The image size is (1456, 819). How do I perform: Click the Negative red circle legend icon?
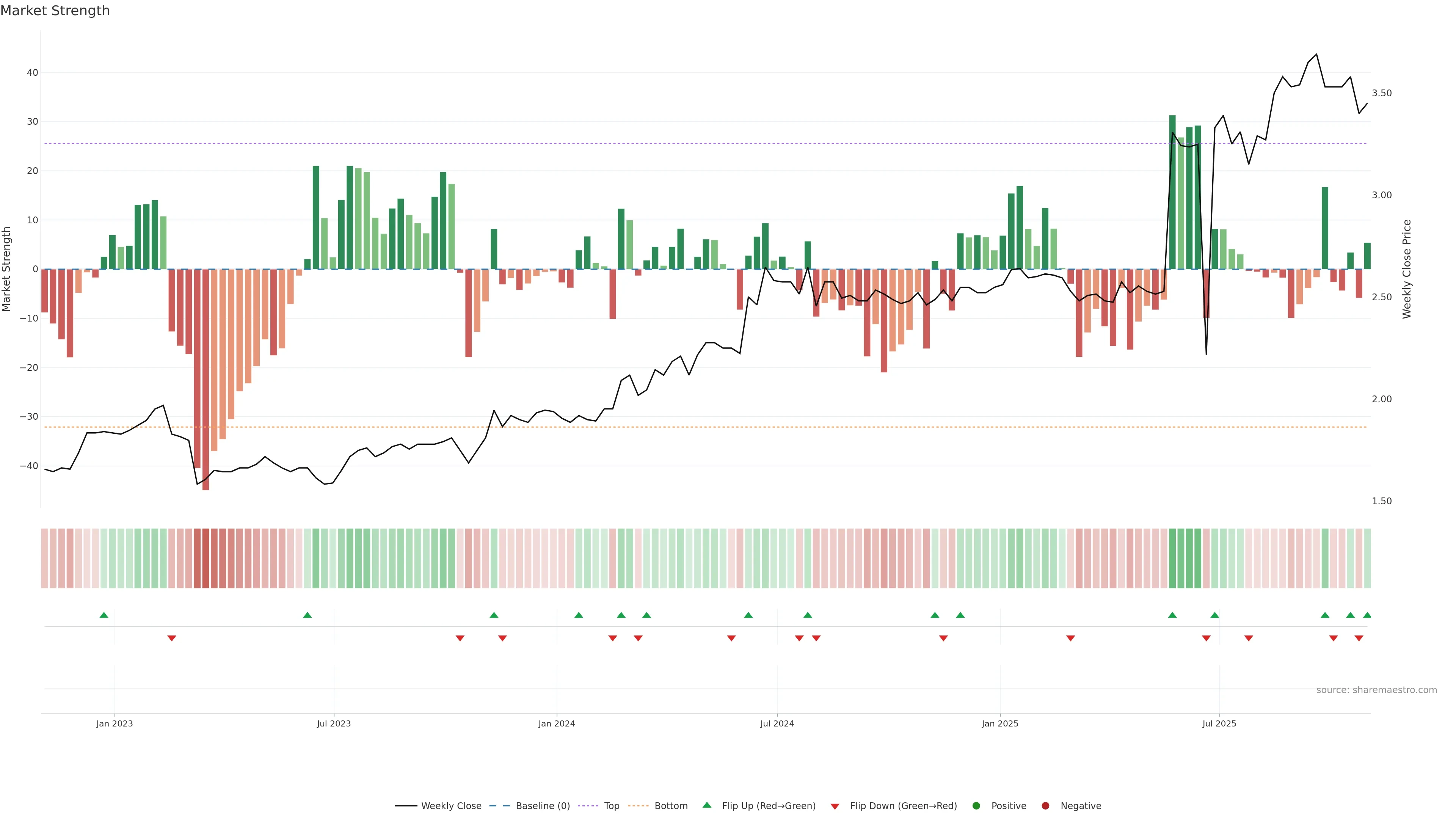(1045, 806)
